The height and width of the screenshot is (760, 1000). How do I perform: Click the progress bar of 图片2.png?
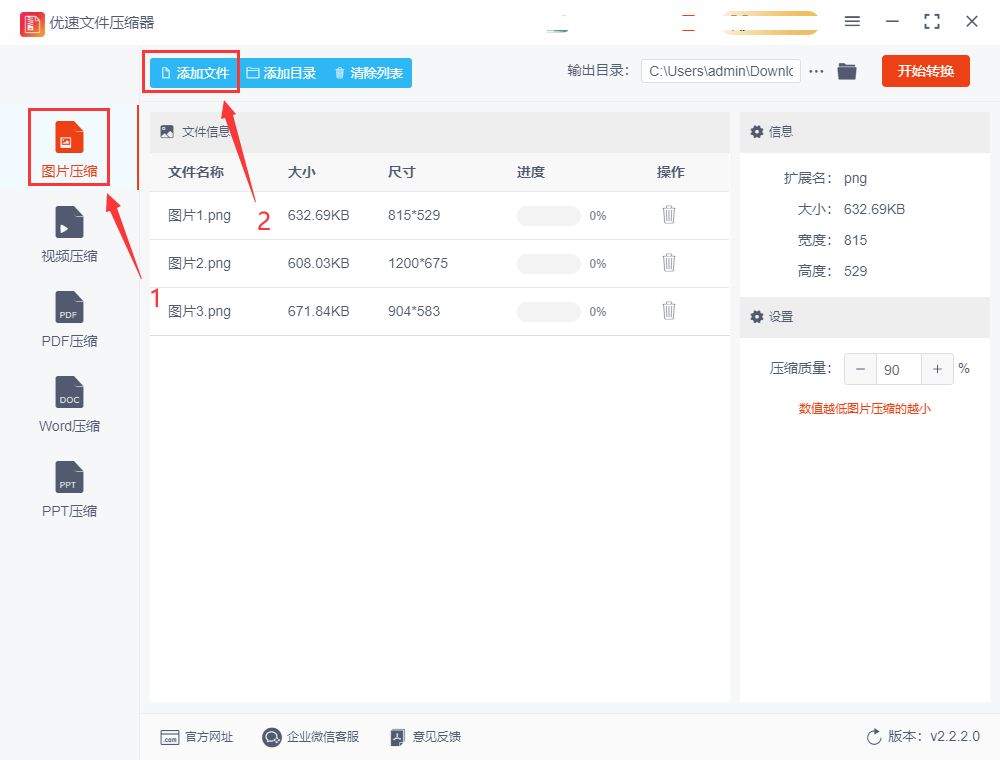[x=548, y=263]
